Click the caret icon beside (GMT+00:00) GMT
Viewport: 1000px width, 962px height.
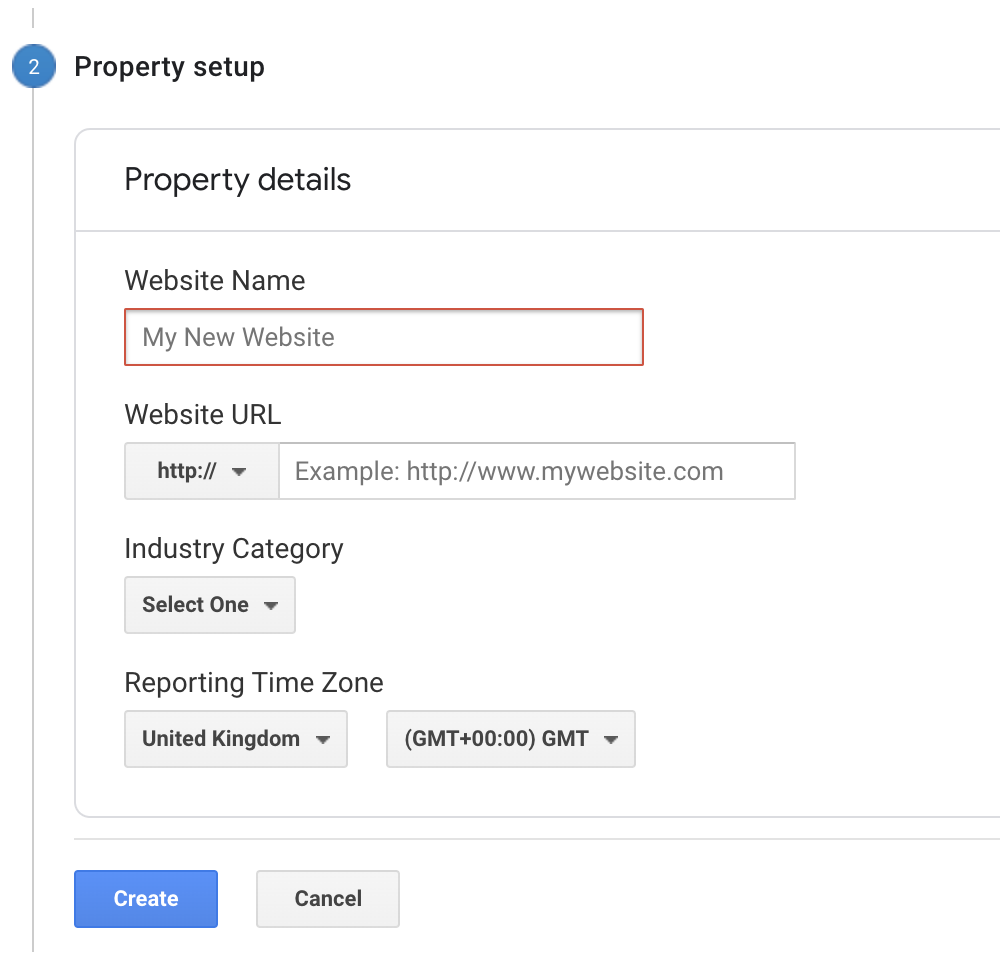(x=611, y=740)
